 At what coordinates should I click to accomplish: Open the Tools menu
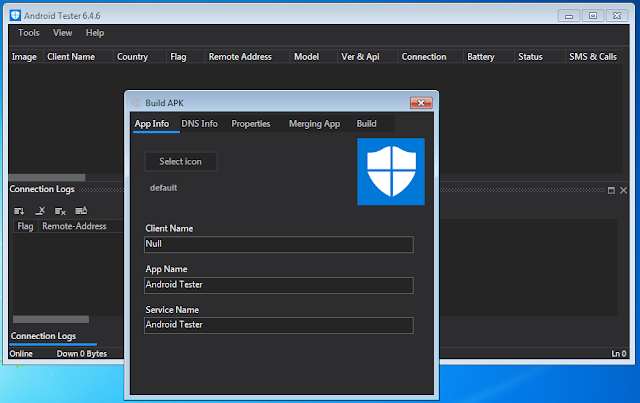[x=29, y=33]
